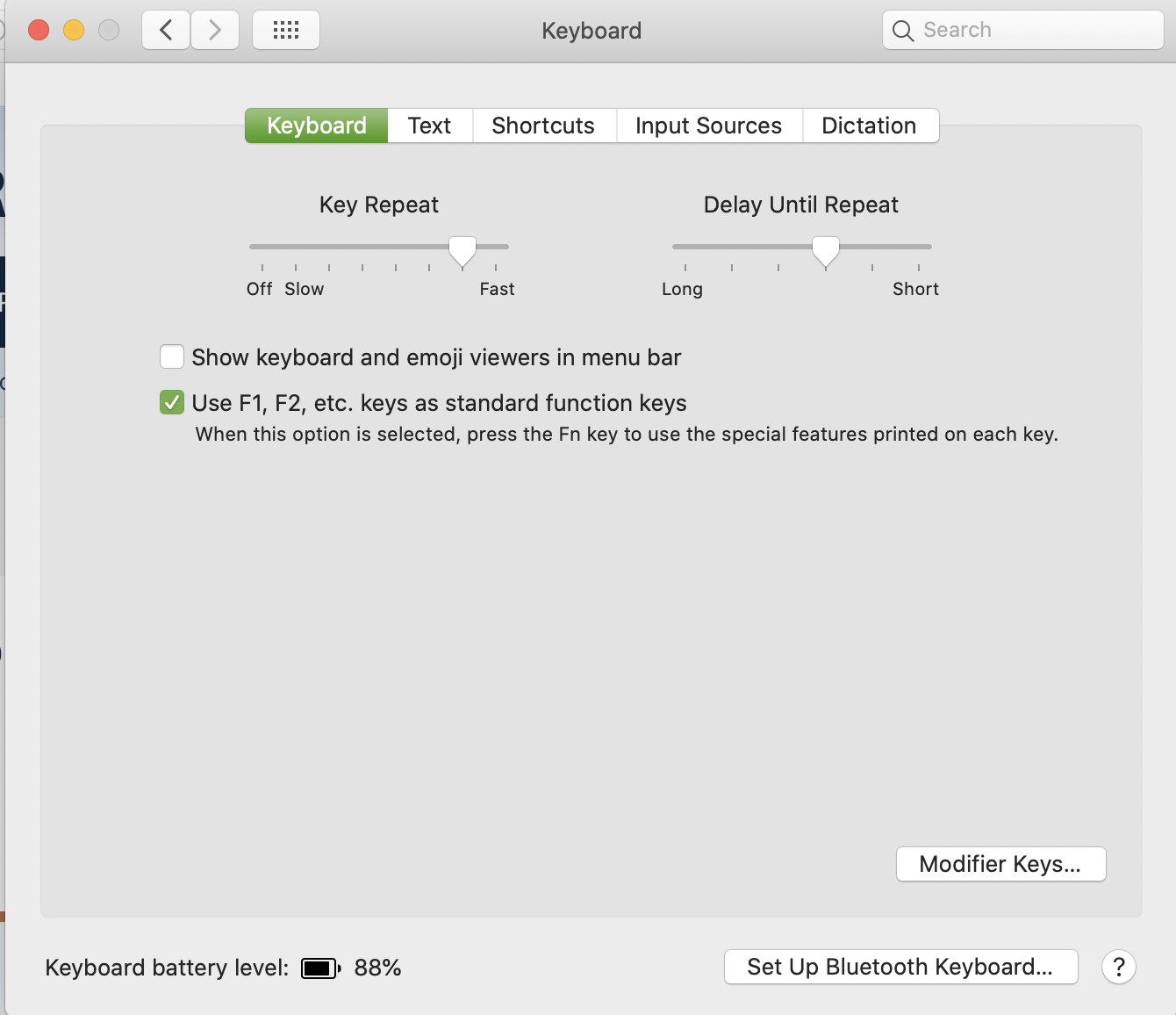Click the Delay Until Repeat slider handle
1176x1015 pixels.
click(825, 250)
